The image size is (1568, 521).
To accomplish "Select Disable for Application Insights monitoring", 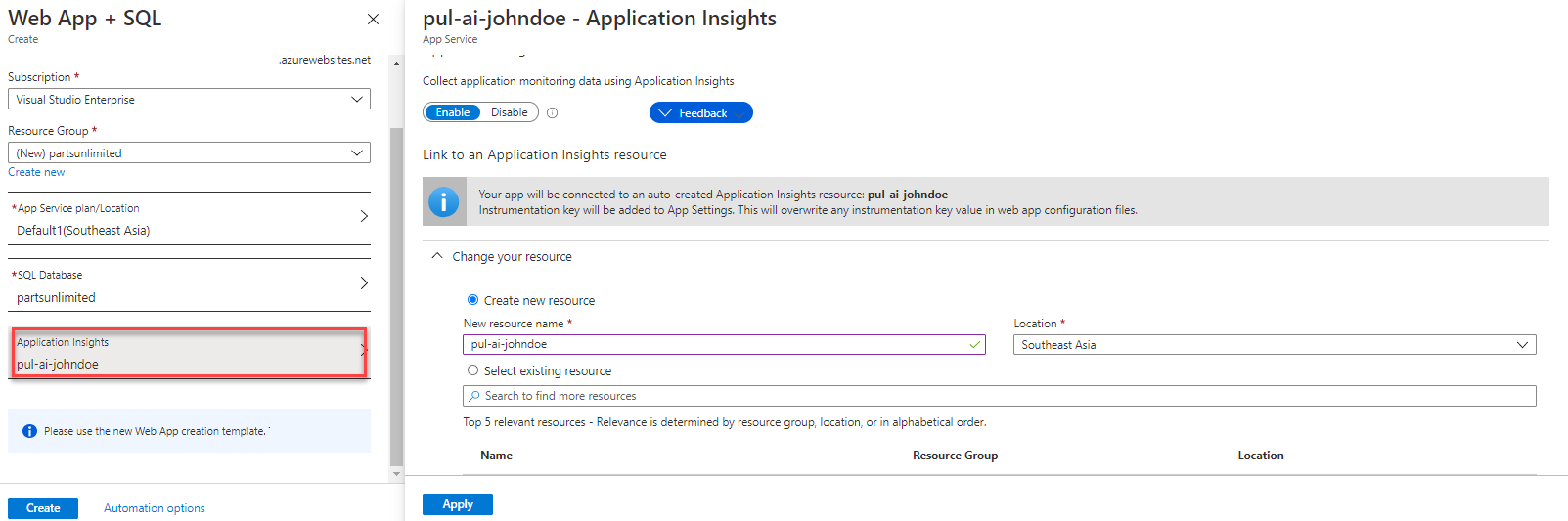I will pos(509,112).
